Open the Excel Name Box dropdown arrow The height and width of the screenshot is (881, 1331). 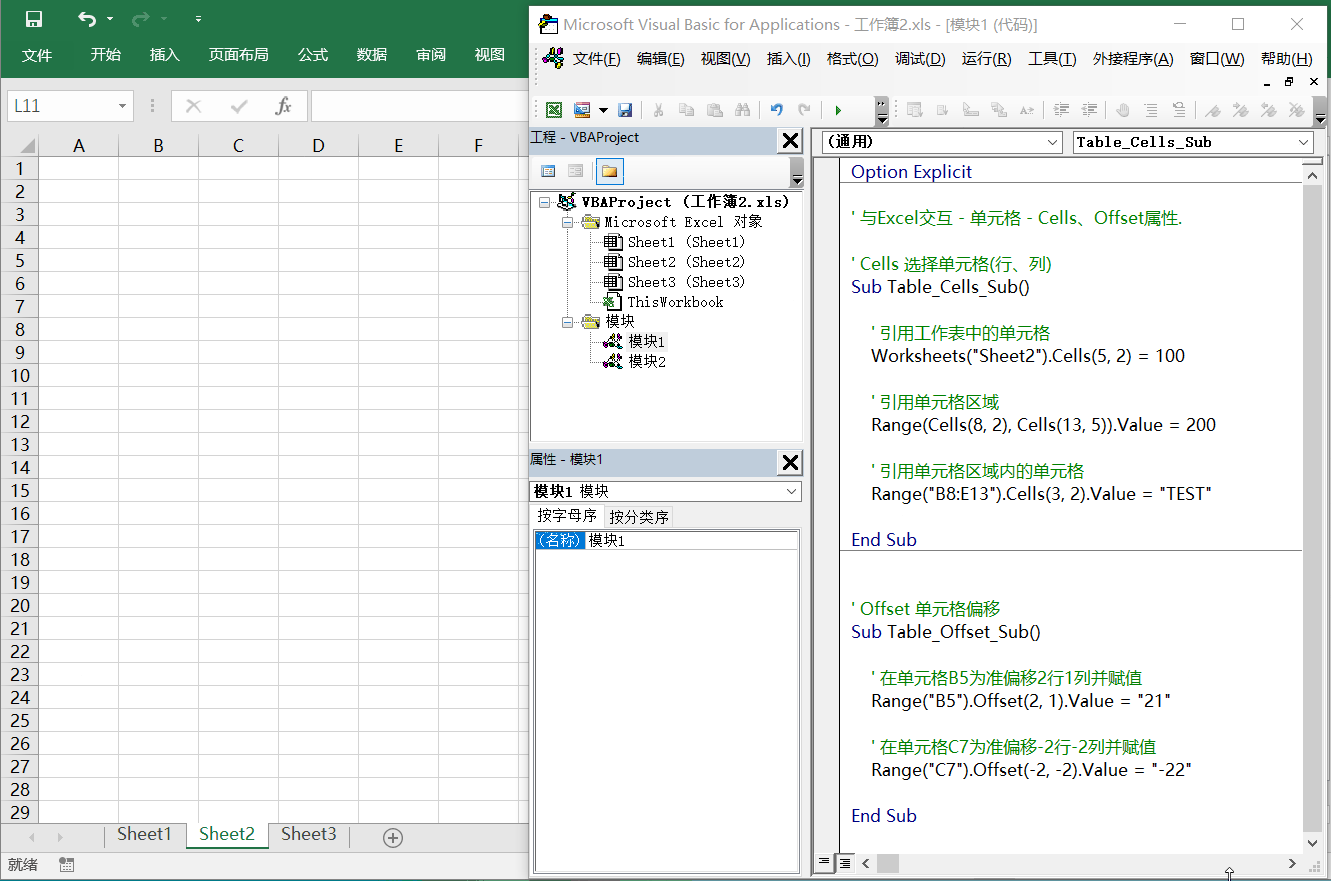[123, 106]
